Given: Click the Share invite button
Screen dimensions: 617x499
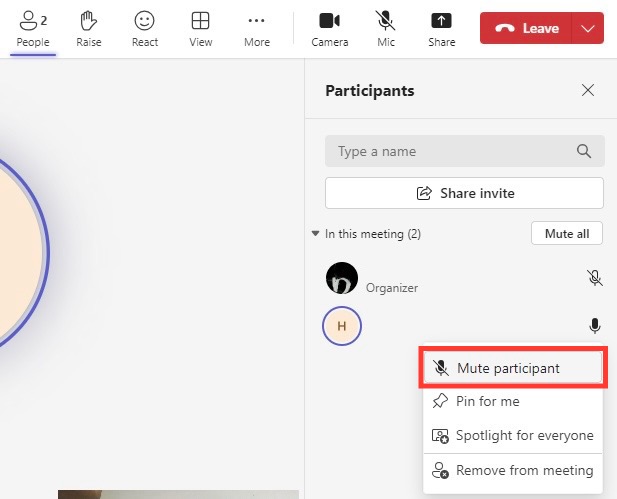Looking at the screenshot, I should (464, 193).
